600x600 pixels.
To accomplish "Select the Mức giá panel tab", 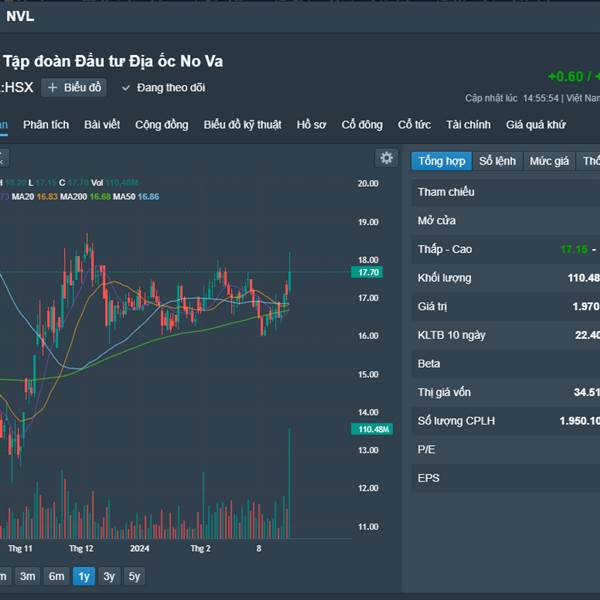I will (x=549, y=161).
